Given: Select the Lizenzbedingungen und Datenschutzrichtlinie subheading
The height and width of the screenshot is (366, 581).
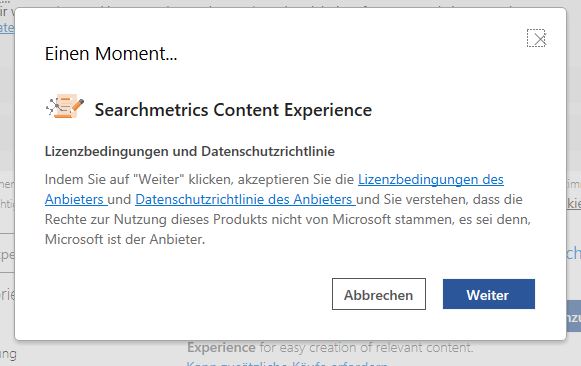Looking at the screenshot, I should pyautogui.click(x=190, y=152).
